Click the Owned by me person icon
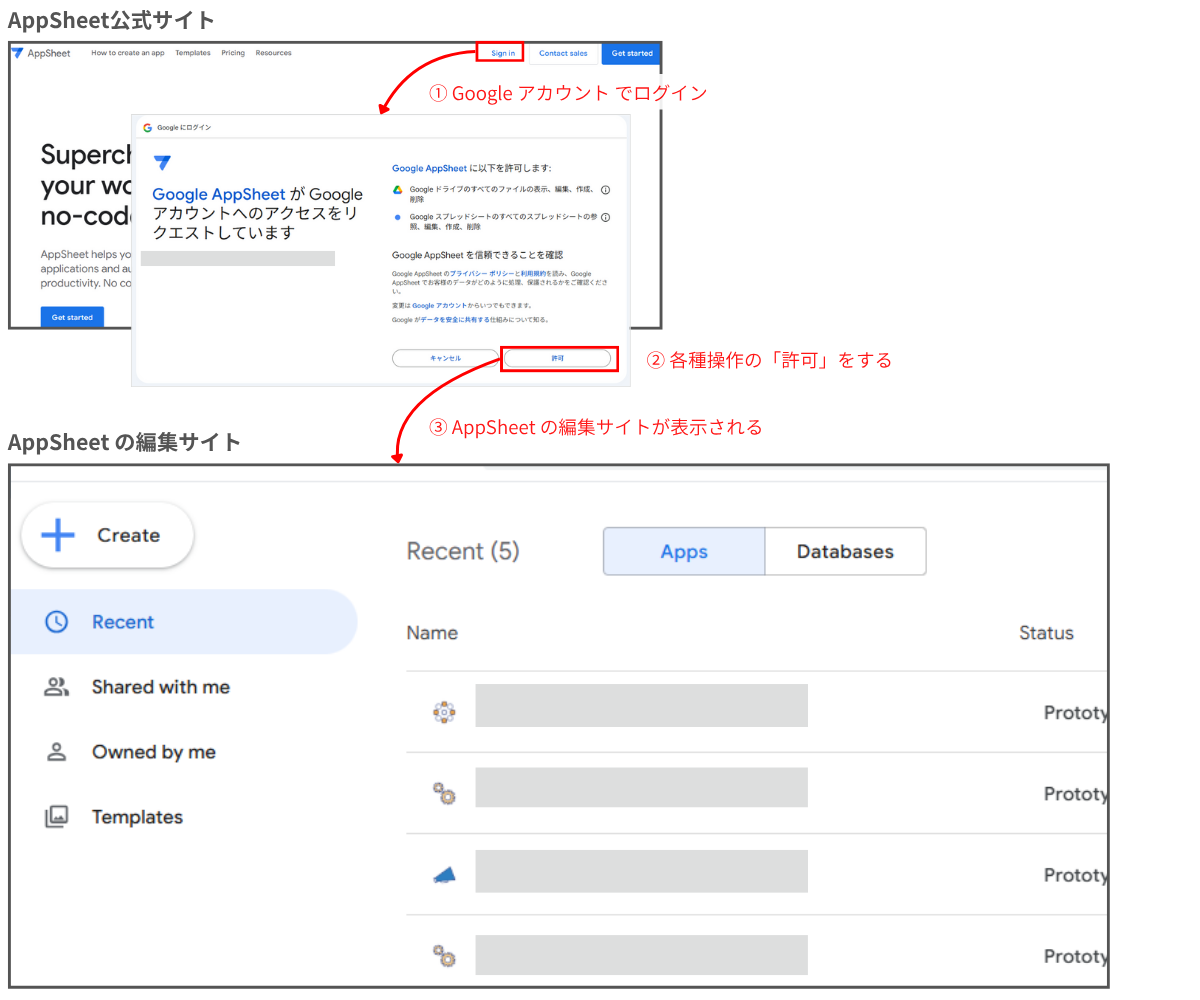1200x1000 pixels. click(55, 751)
